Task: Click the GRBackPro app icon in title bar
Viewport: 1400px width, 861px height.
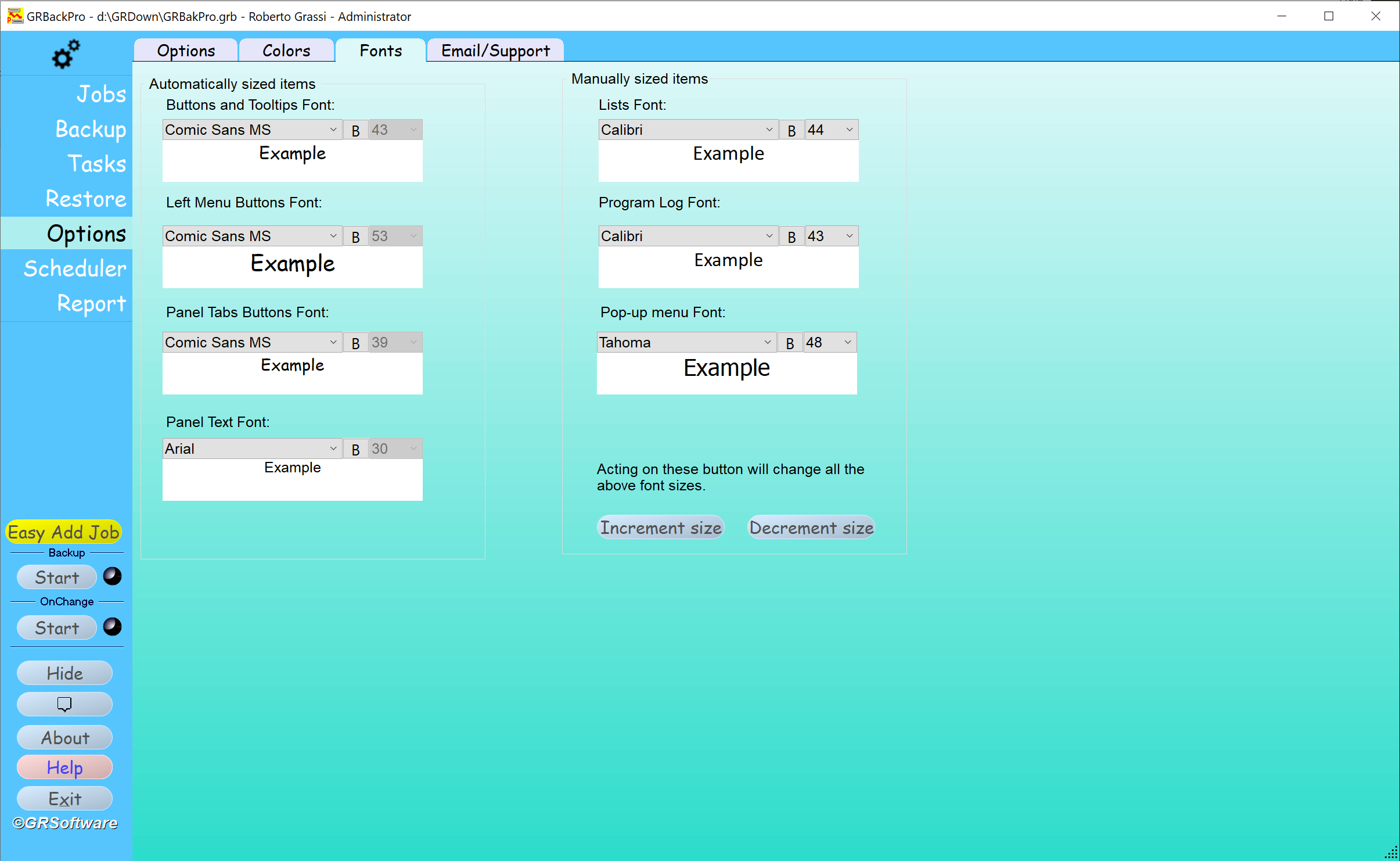Action: 15,16
